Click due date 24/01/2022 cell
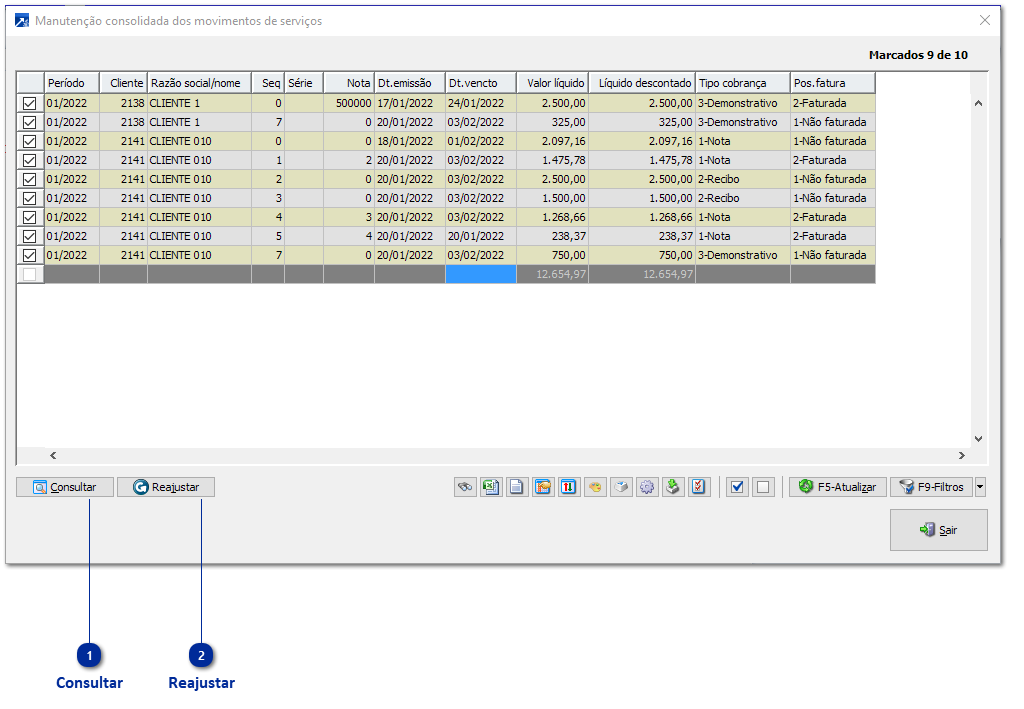The height and width of the screenshot is (709, 1024). tap(481, 103)
